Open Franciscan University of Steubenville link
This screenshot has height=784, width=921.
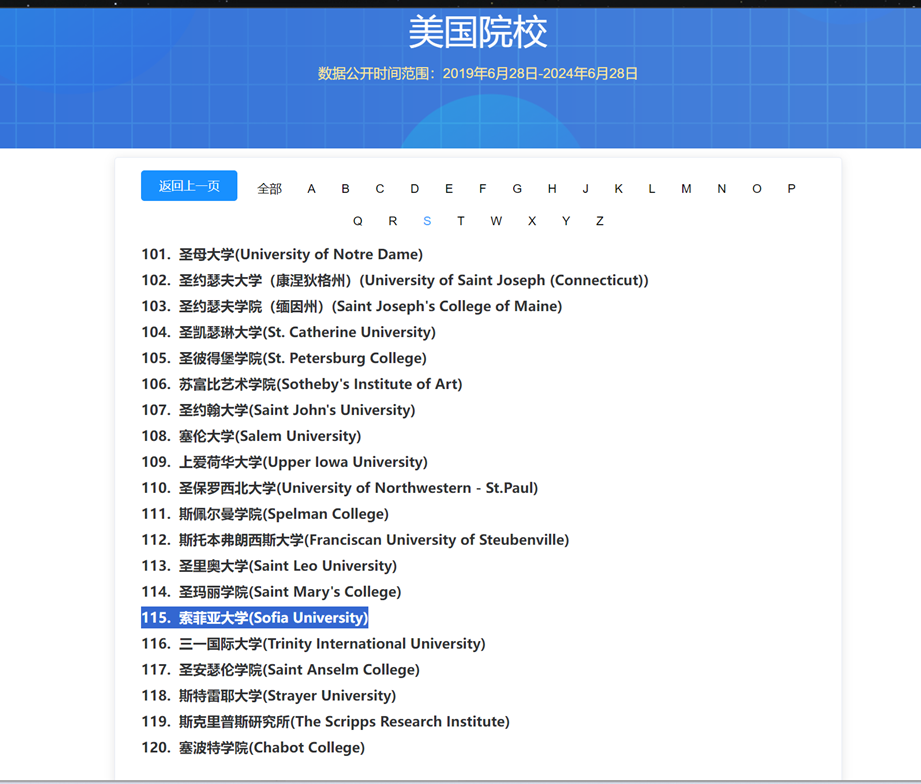point(373,540)
